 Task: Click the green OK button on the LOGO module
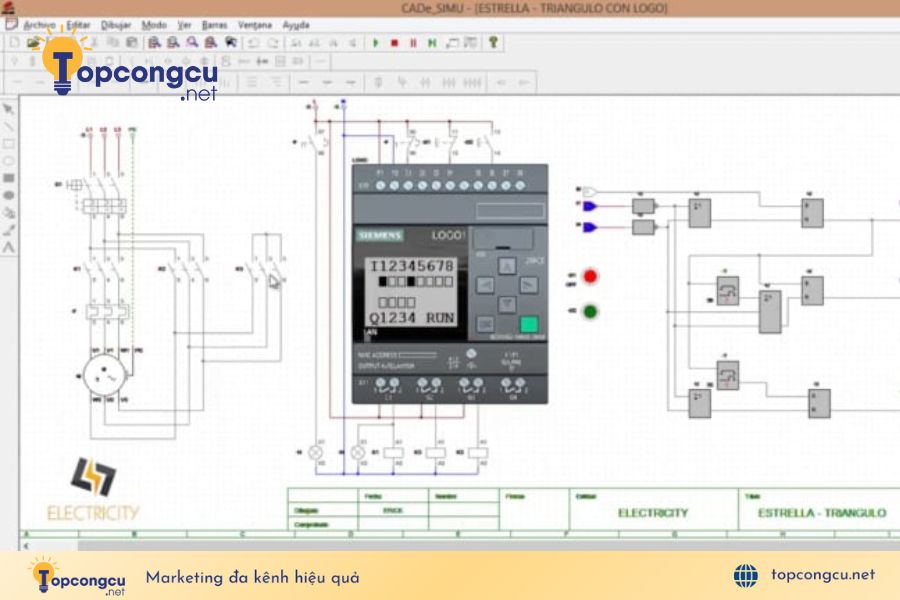pyautogui.click(x=529, y=325)
